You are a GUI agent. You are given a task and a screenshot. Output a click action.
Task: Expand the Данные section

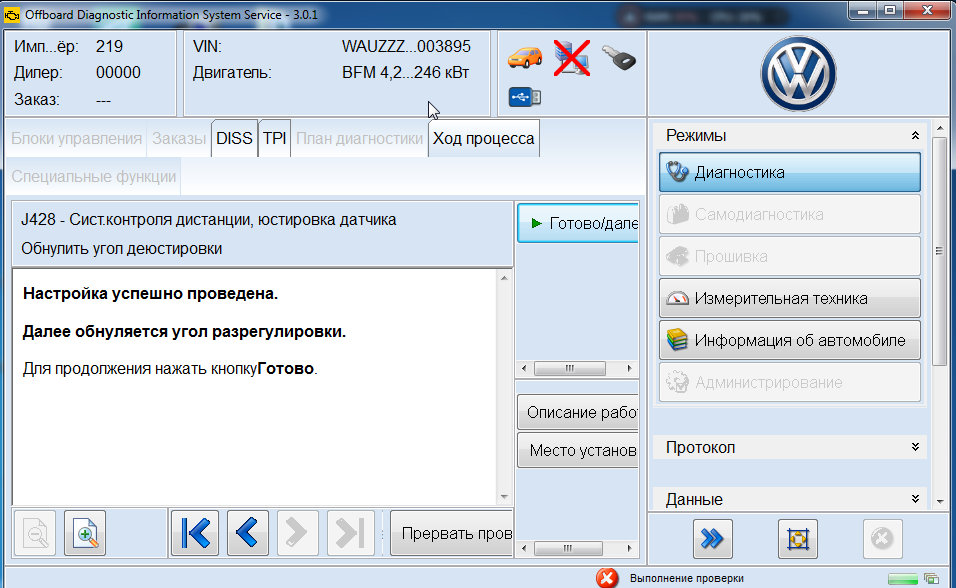[x=914, y=499]
